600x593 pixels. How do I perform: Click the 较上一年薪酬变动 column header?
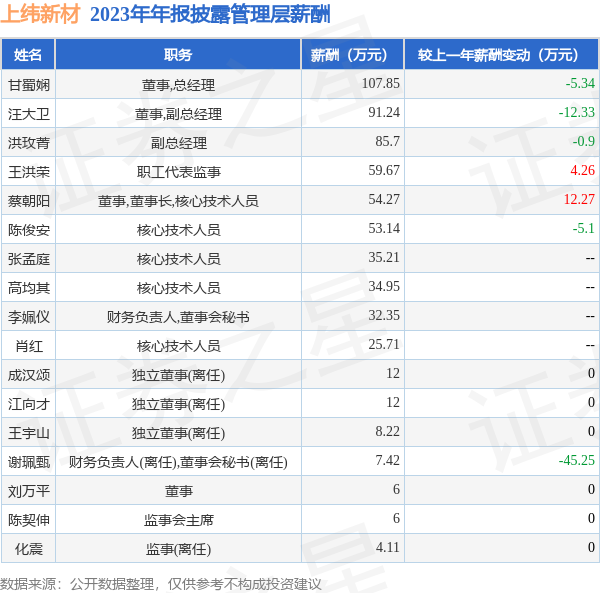coord(500,55)
